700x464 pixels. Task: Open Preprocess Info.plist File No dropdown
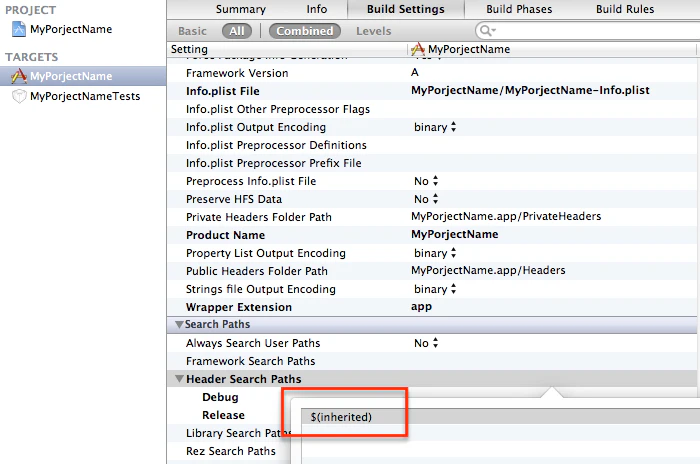(426, 181)
